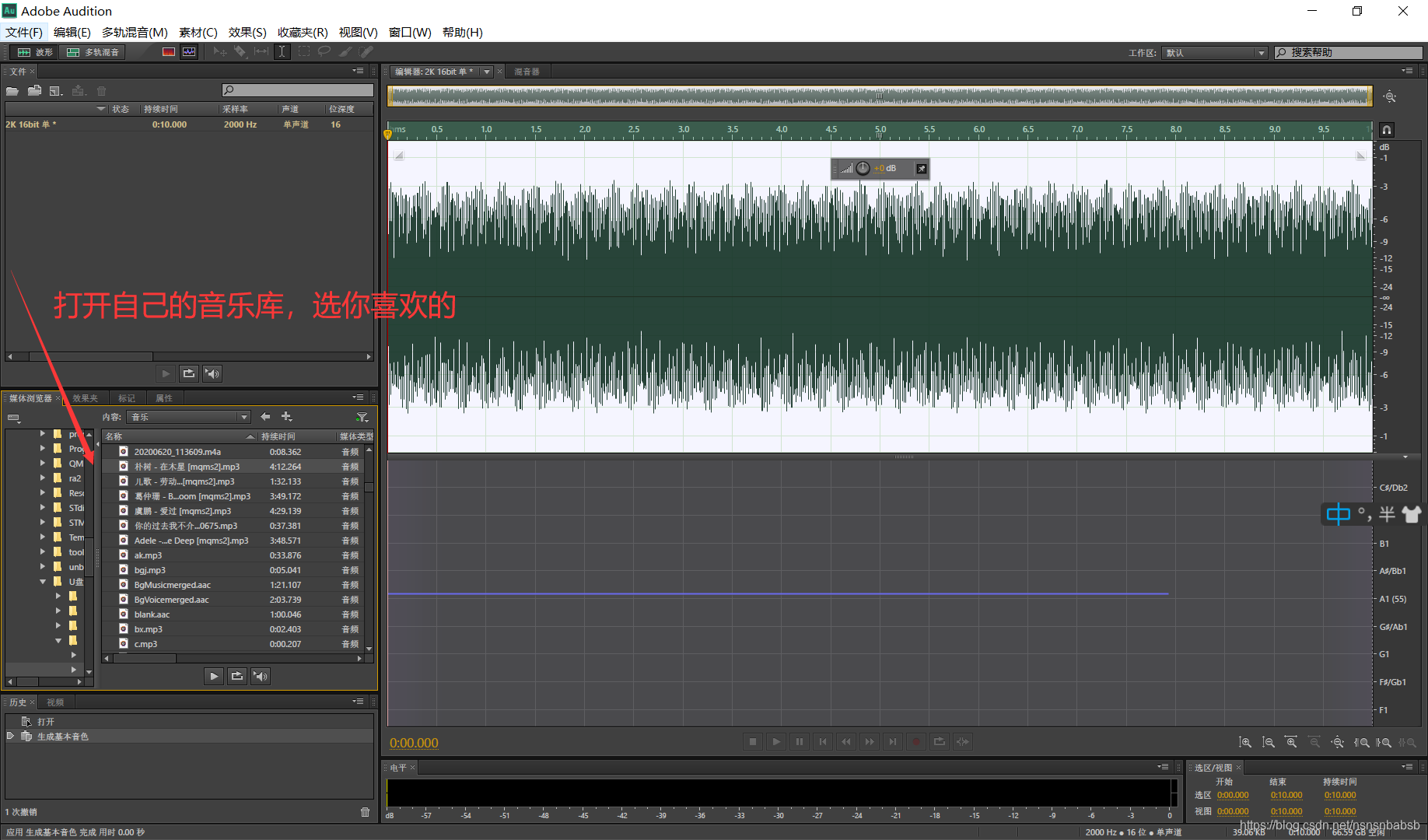
Task: Expand the ra2 folder in tree
Action: (x=43, y=478)
